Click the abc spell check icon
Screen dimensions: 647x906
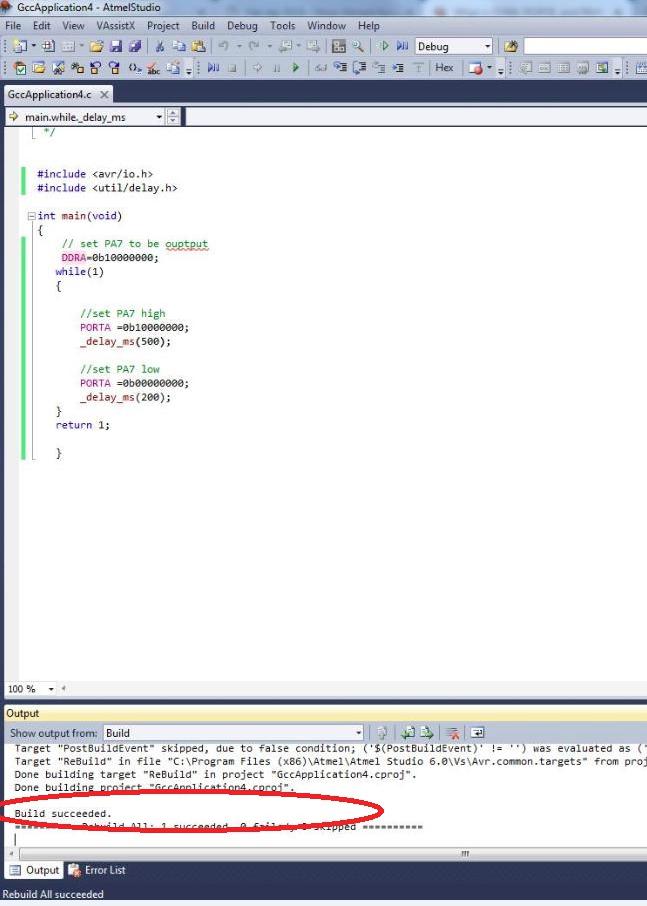(x=154, y=68)
